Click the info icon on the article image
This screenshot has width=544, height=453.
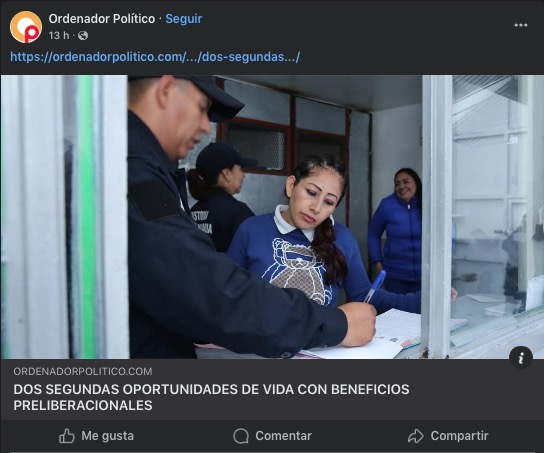521,357
